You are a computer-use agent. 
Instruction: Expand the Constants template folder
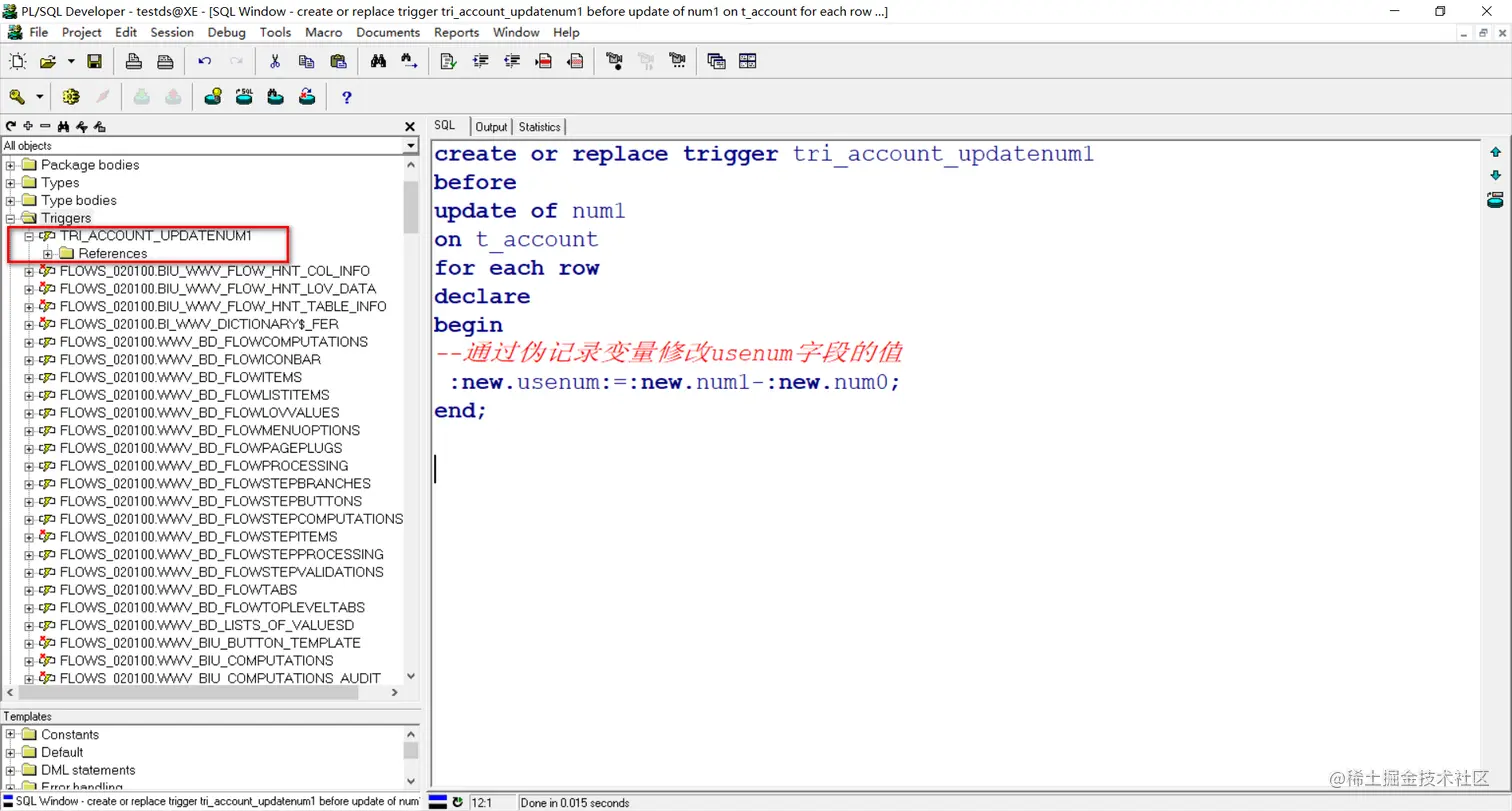pos(11,734)
